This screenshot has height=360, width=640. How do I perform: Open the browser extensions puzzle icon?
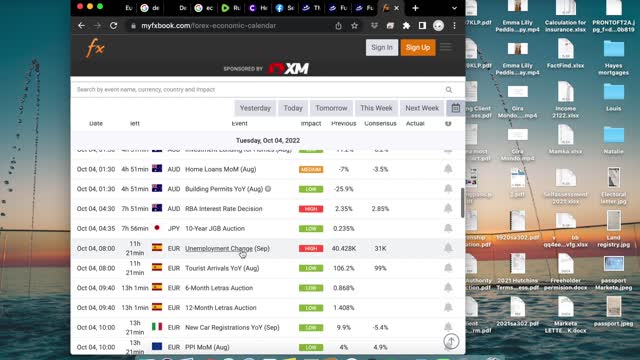point(406,26)
